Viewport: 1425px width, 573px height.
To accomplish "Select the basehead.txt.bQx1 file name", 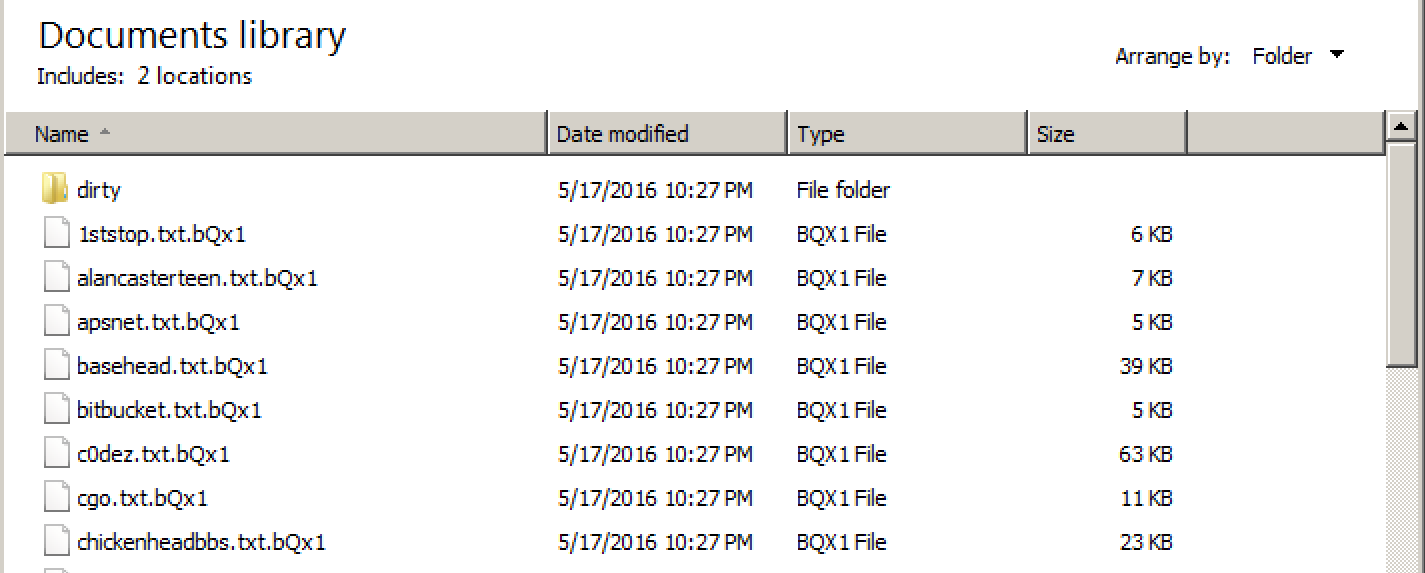I will point(172,366).
